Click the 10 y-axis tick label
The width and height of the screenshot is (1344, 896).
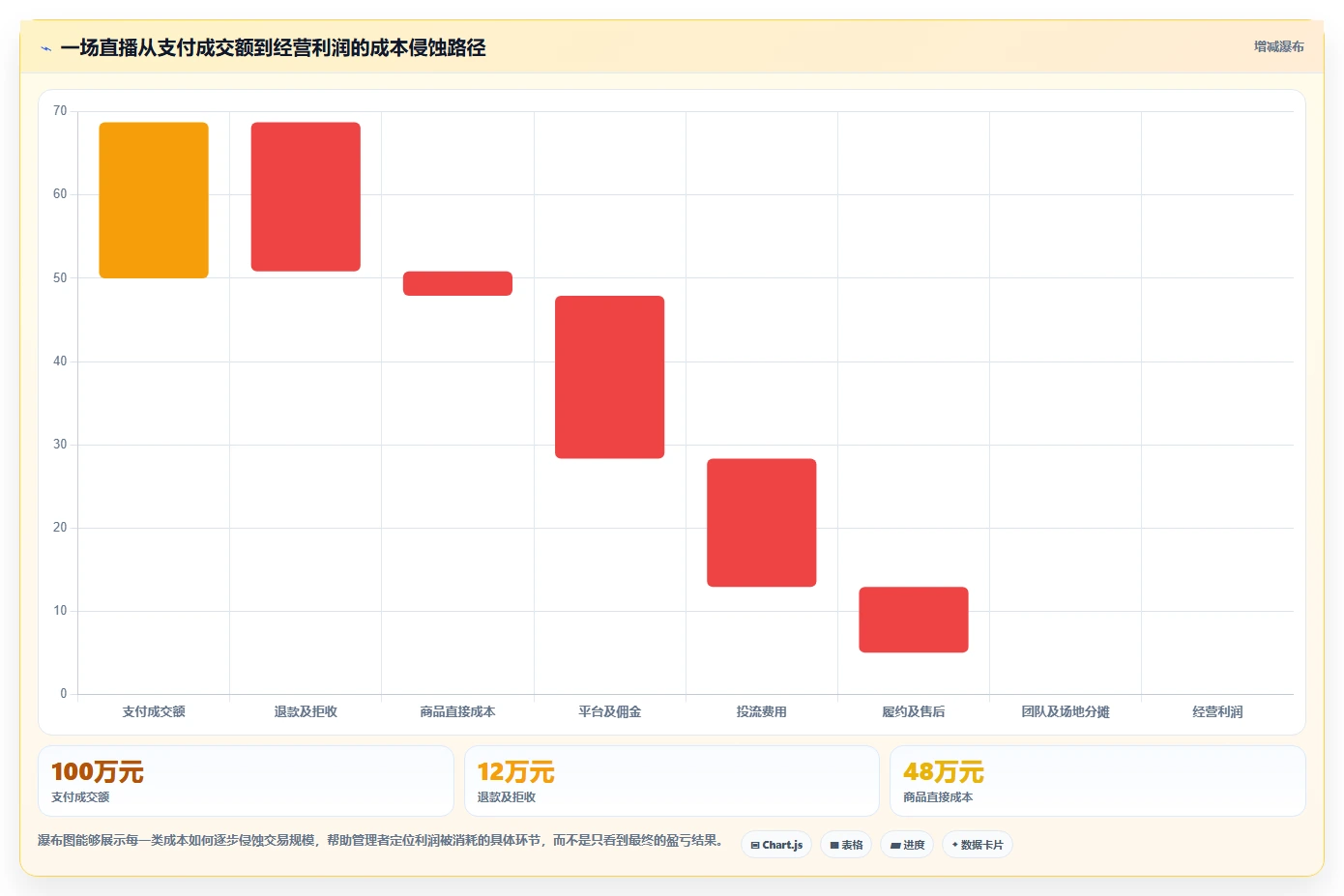tap(60, 611)
